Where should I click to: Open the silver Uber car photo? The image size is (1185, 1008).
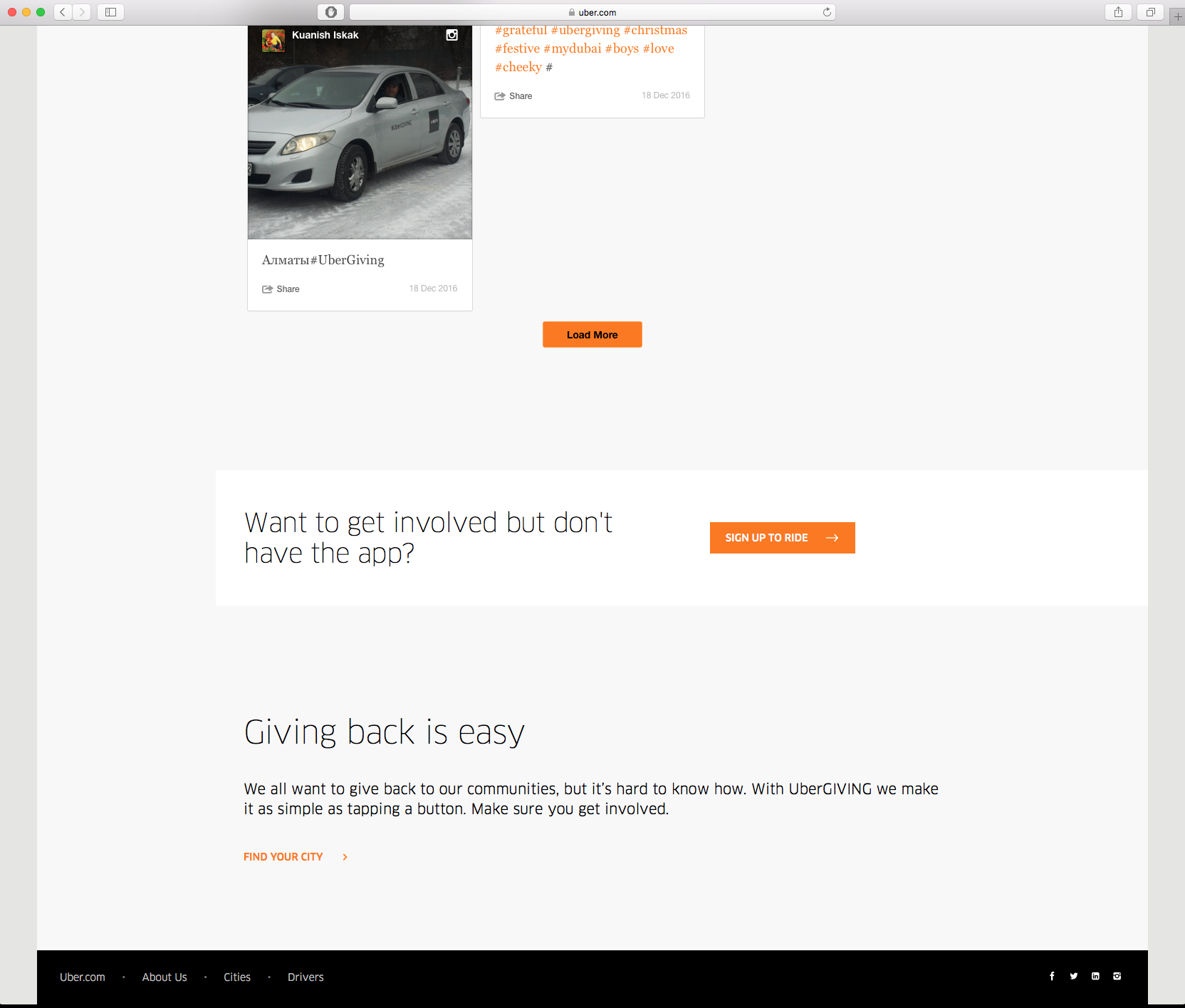[x=360, y=133]
